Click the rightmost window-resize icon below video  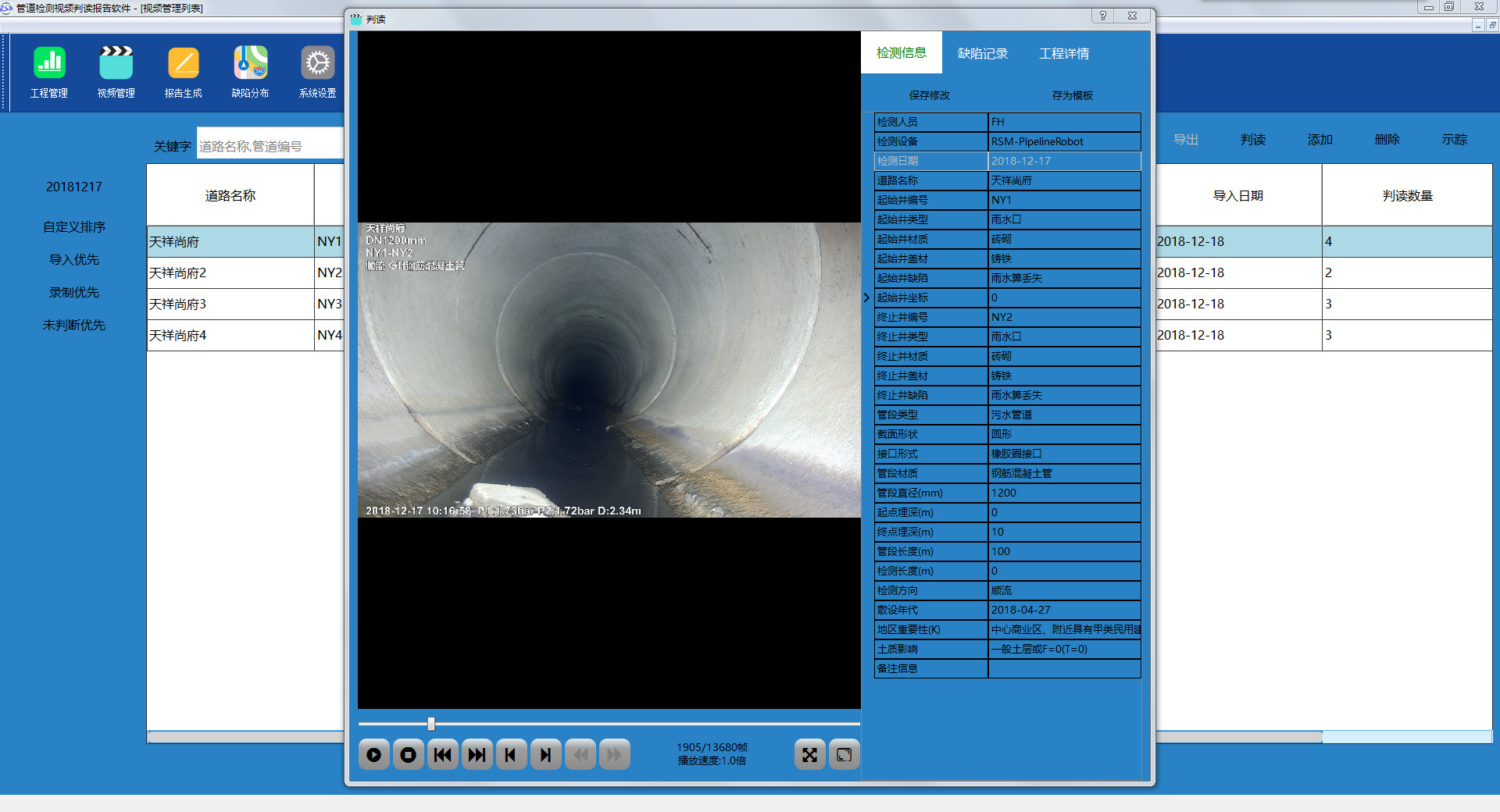pos(845,755)
